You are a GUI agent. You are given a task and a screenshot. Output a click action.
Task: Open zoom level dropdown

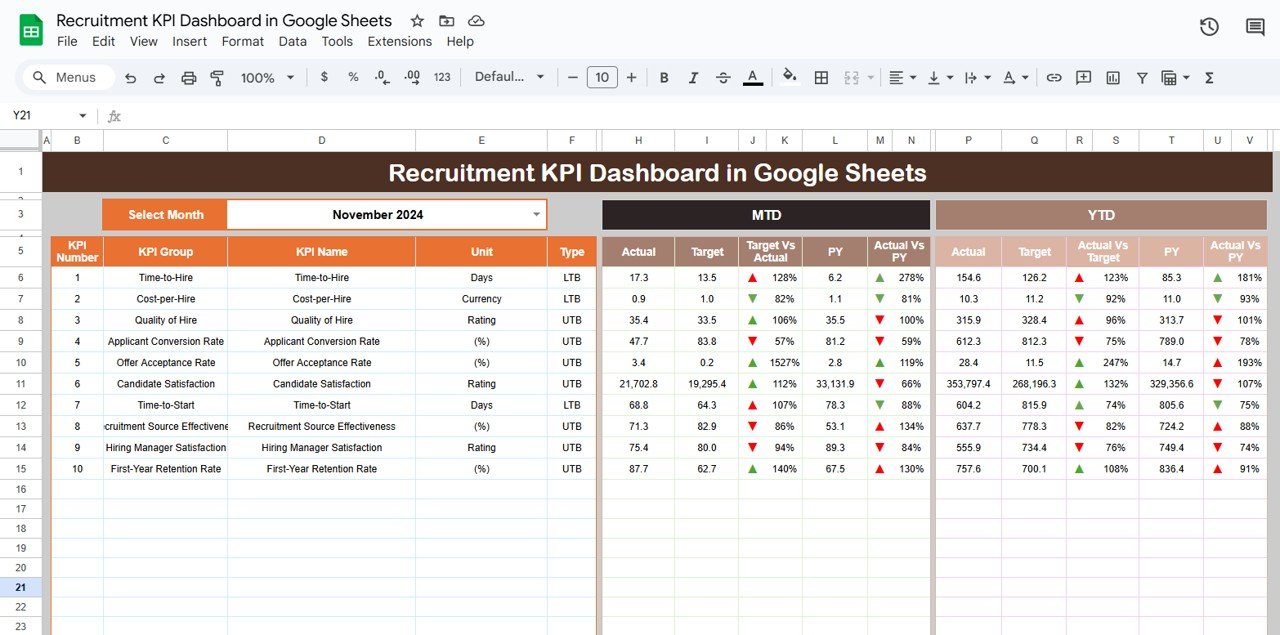[x=268, y=77]
